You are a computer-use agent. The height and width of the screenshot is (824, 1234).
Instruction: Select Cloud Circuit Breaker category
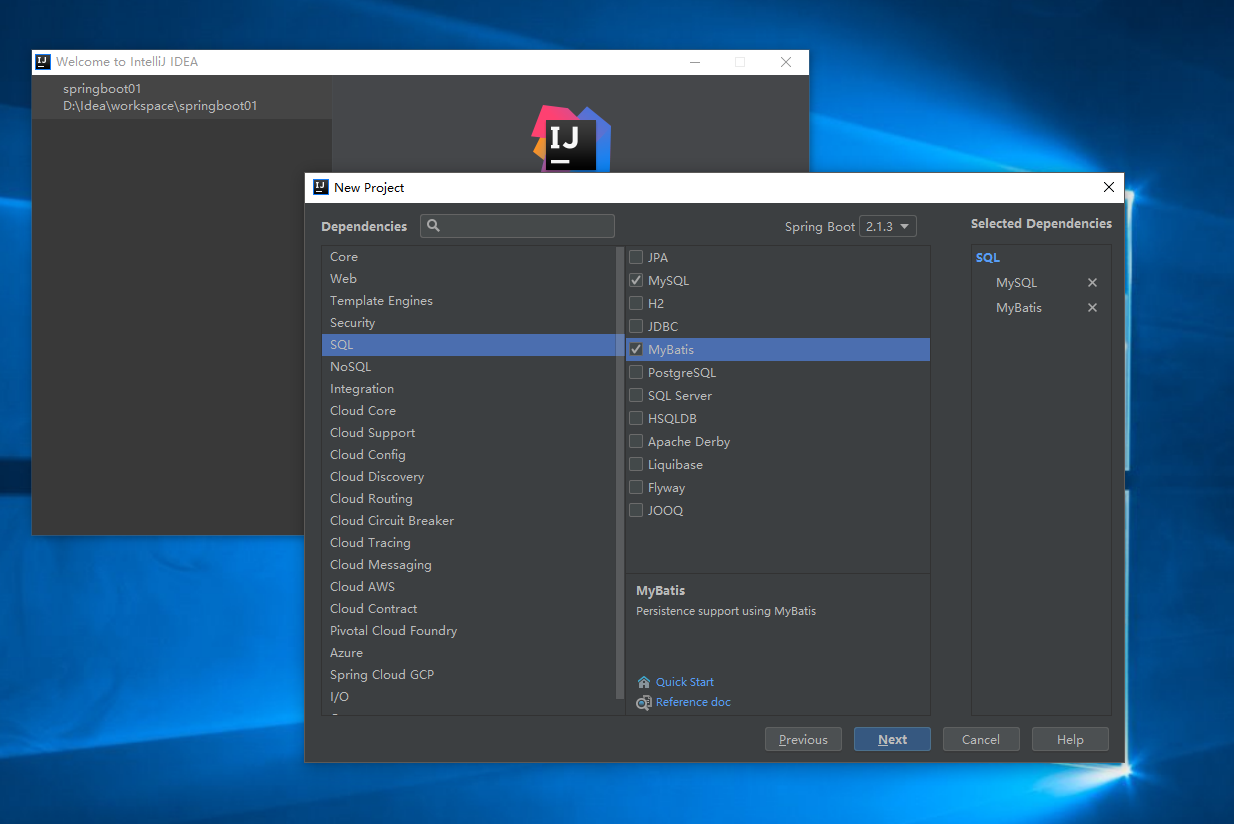(468, 521)
